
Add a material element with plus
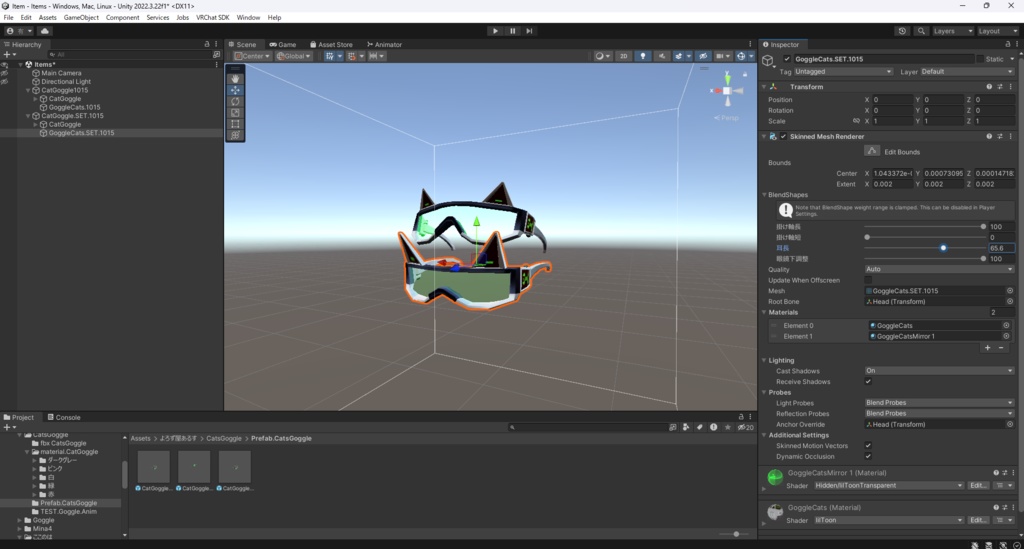987,348
